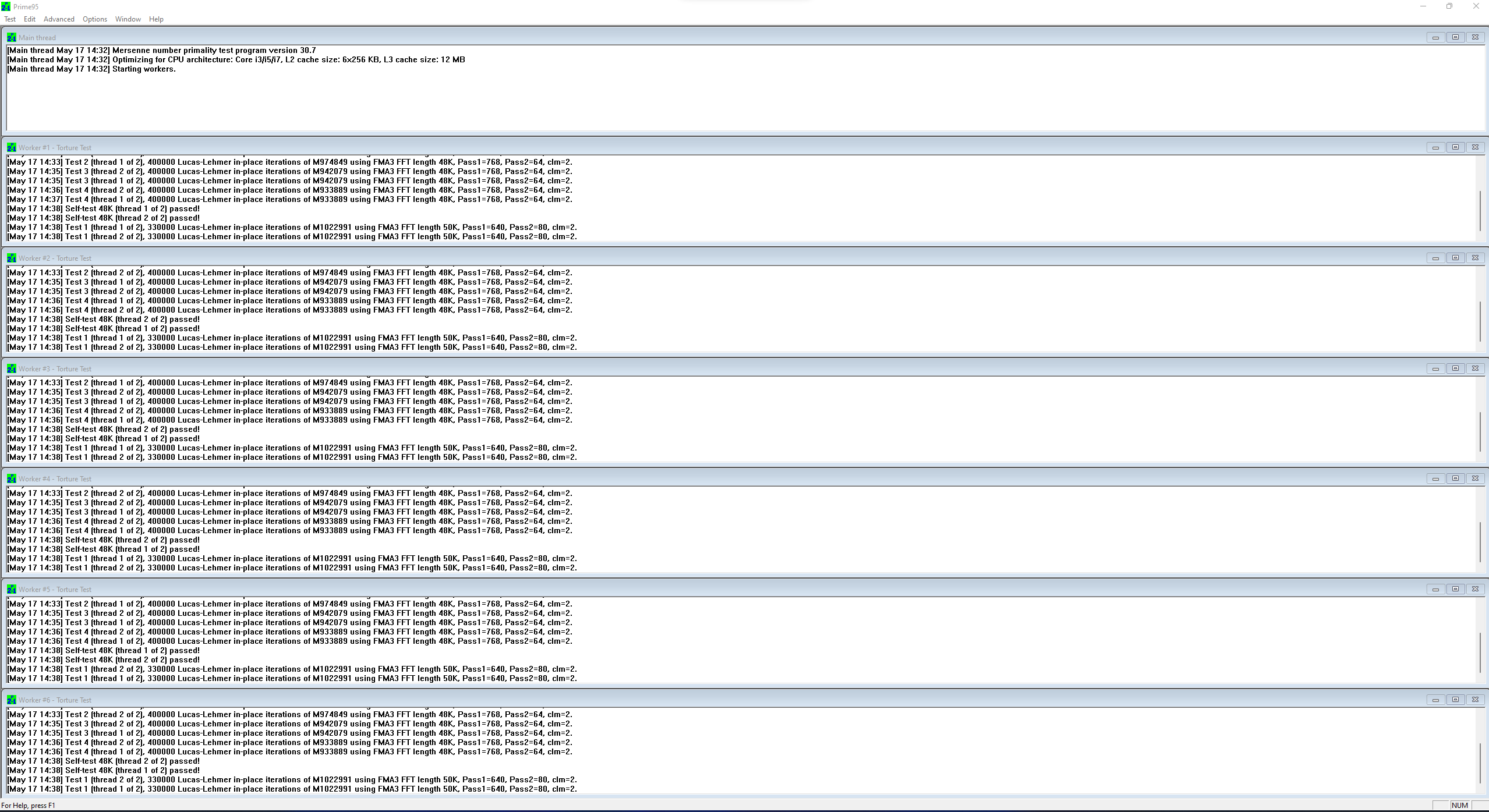Screen dimensions: 1489x812
Task: Click the Worker #6 window icon
Action: pyautogui.click(x=11, y=700)
